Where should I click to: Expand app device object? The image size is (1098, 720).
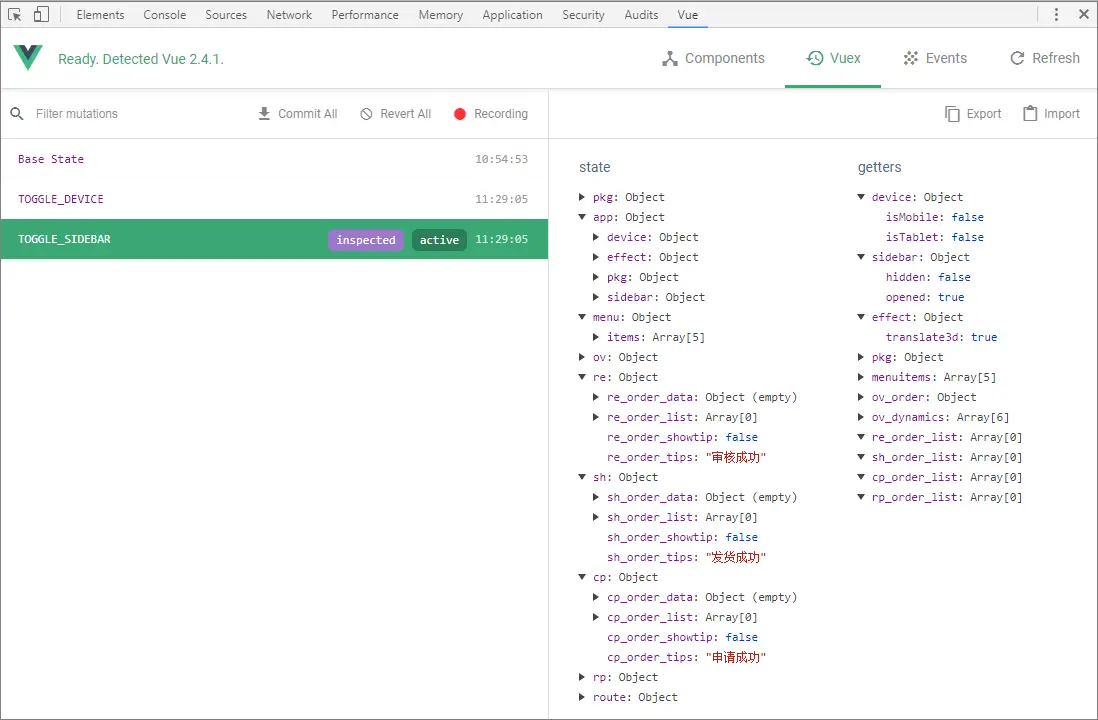(596, 237)
